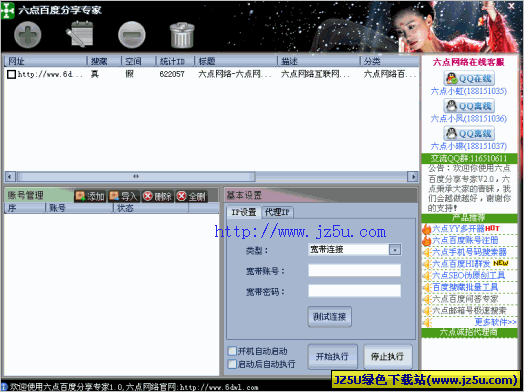Image resolution: width=524 pixels, height=392 pixels.
Task: Click the green plus add-website icon
Action: (x=28, y=34)
